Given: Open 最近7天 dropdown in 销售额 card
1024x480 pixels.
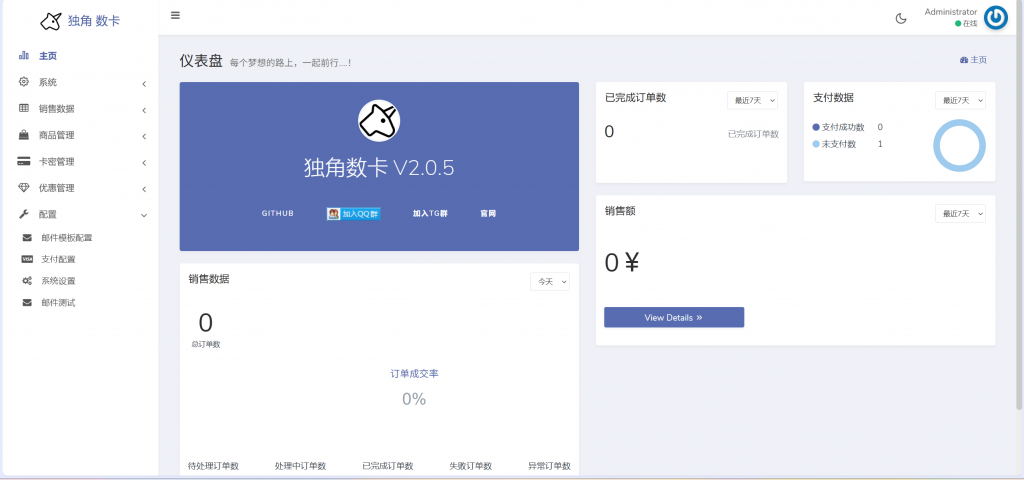Looking at the screenshot, I should [x=959, y=214].
